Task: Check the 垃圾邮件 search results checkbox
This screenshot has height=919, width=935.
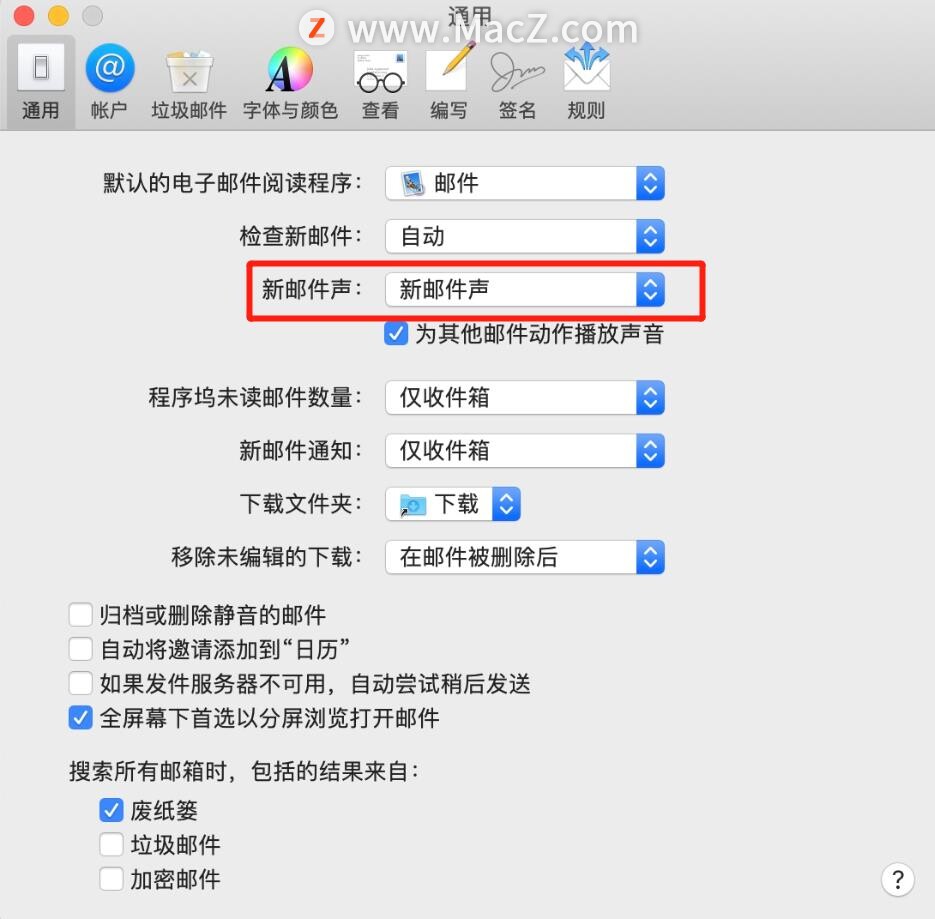Action: [x=112, y=844]
